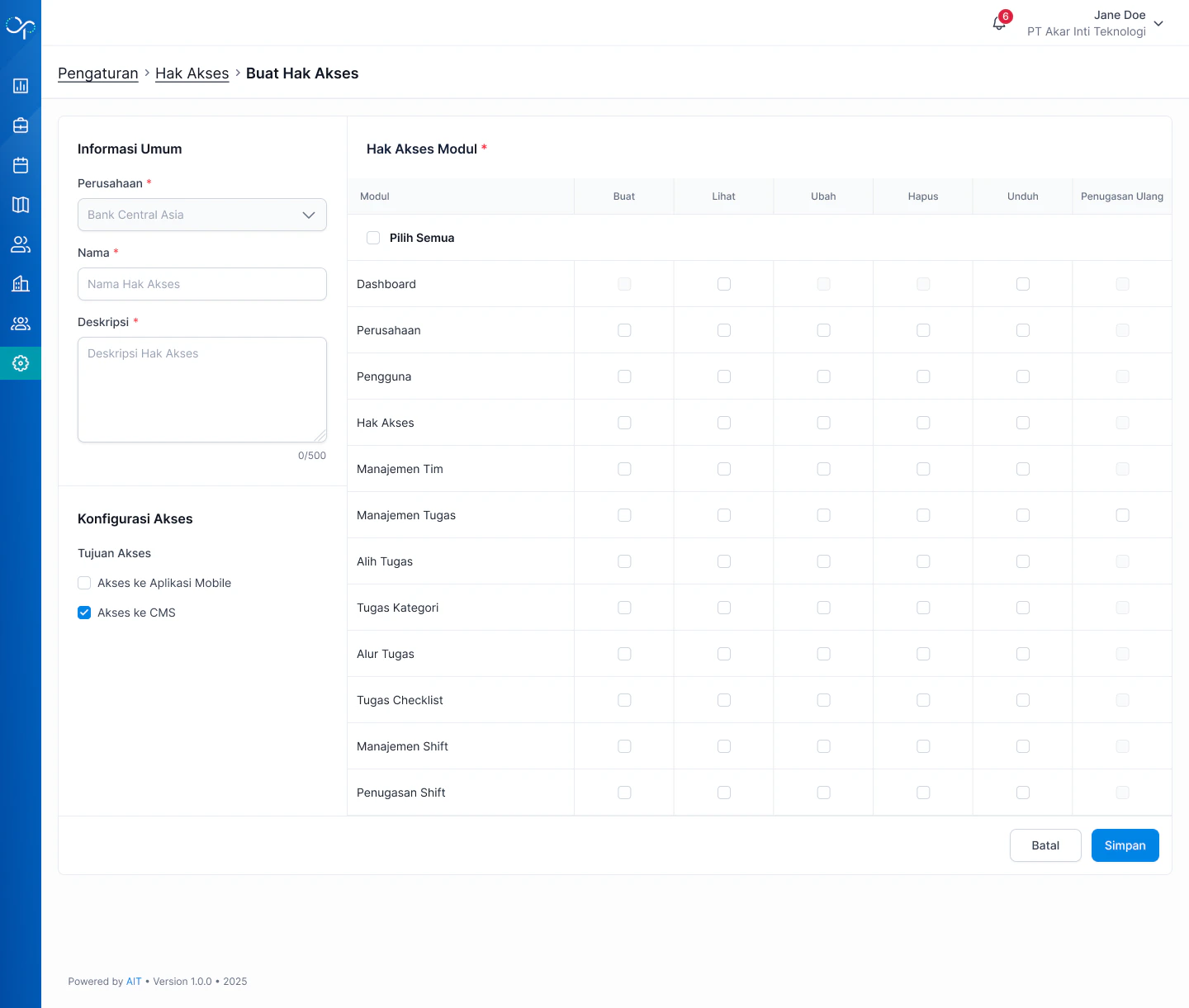
Task: Check Ubah for Perusahaan row
Action: (x=824, y=330)
